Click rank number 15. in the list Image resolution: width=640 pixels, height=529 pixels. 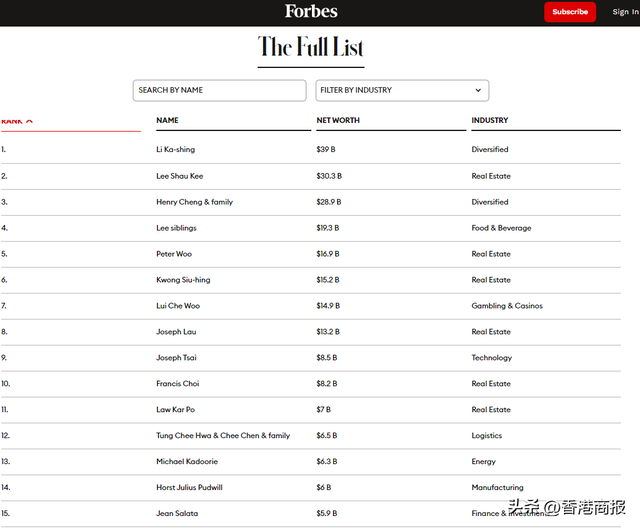tap(5, 513)
